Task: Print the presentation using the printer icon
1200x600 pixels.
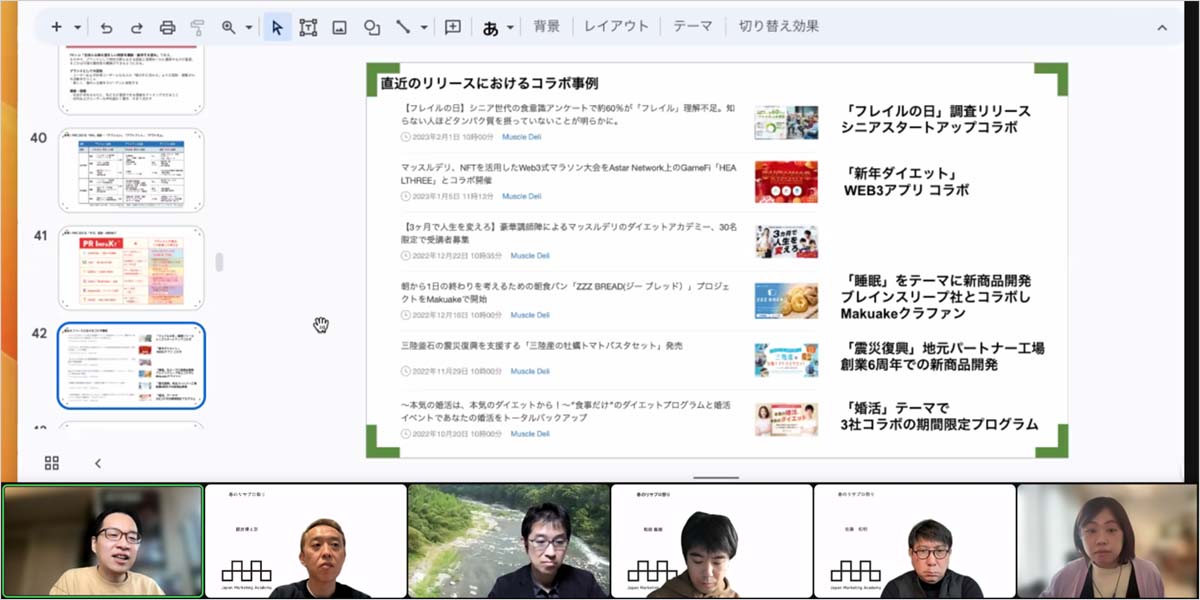Action: point(167,27)
